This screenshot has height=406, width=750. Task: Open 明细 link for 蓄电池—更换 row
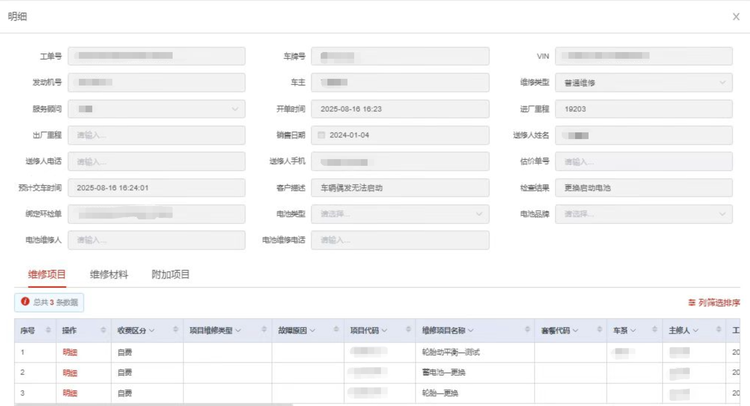pos(70,373)
